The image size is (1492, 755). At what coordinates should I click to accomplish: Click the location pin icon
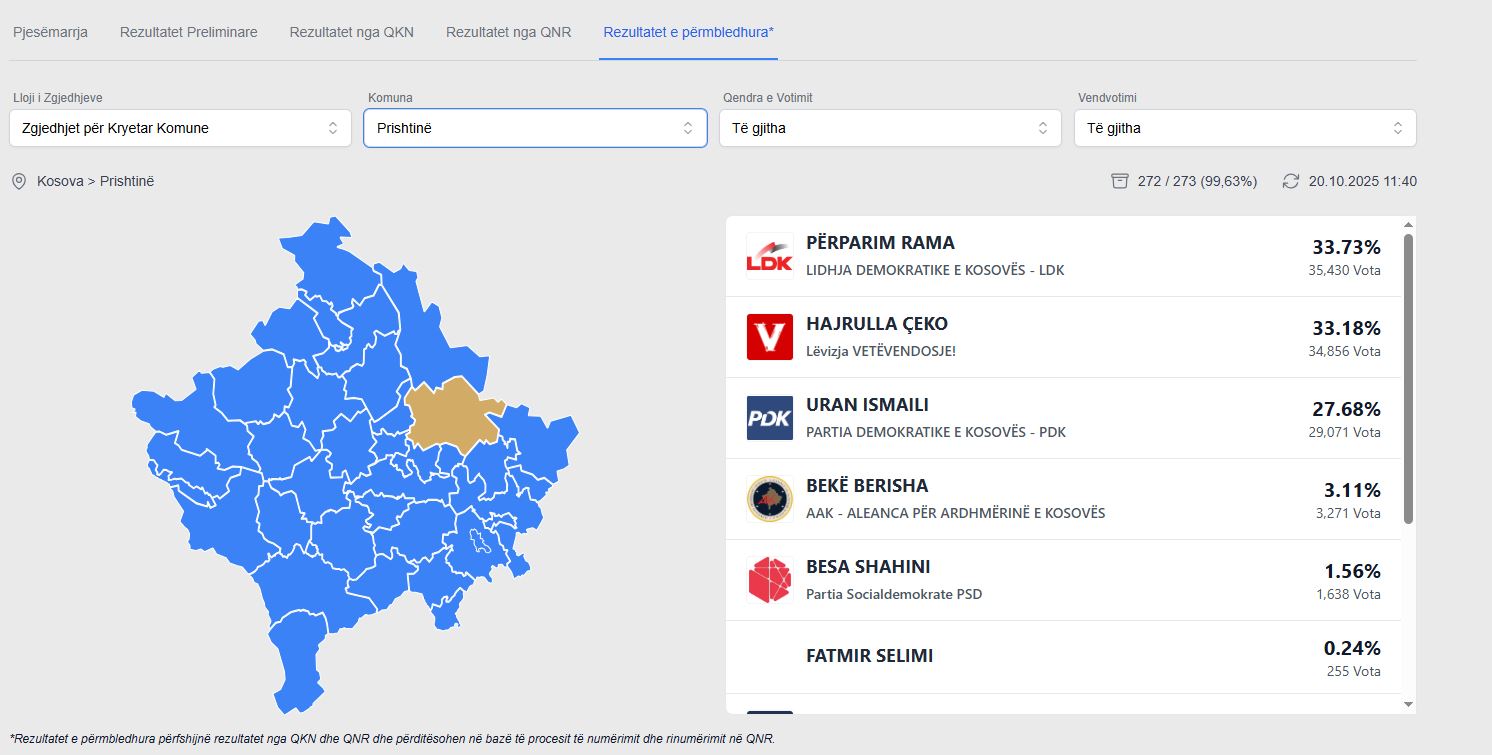(x=18, y=181)
